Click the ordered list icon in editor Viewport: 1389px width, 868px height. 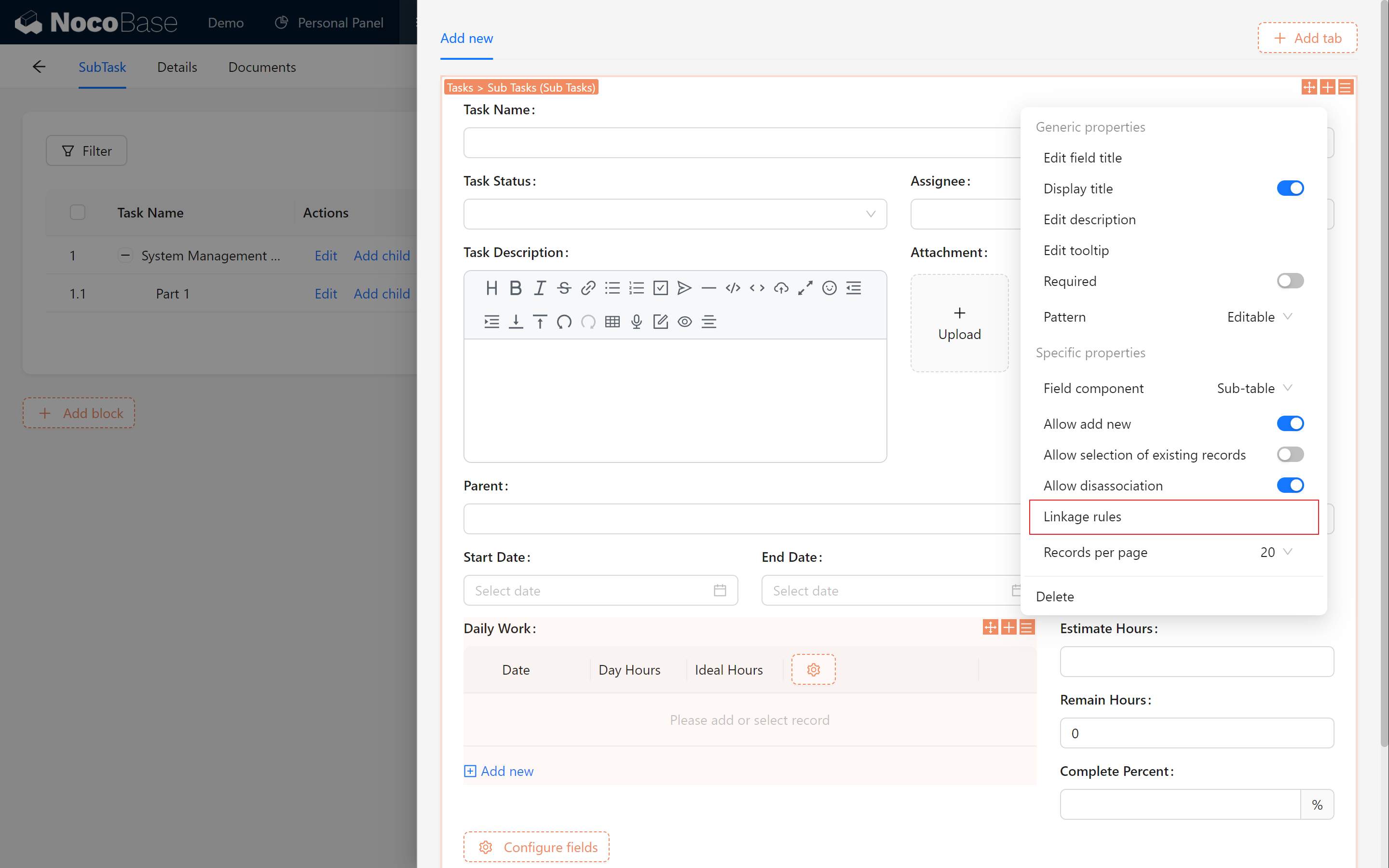click(x=636, y=288)
